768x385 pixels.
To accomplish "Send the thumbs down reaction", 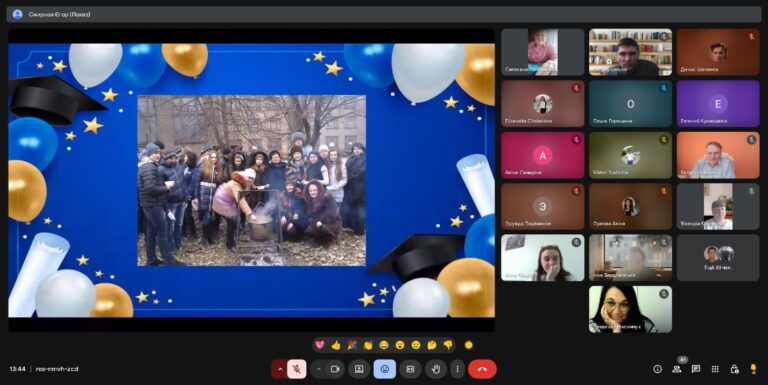I will [448, 345].
